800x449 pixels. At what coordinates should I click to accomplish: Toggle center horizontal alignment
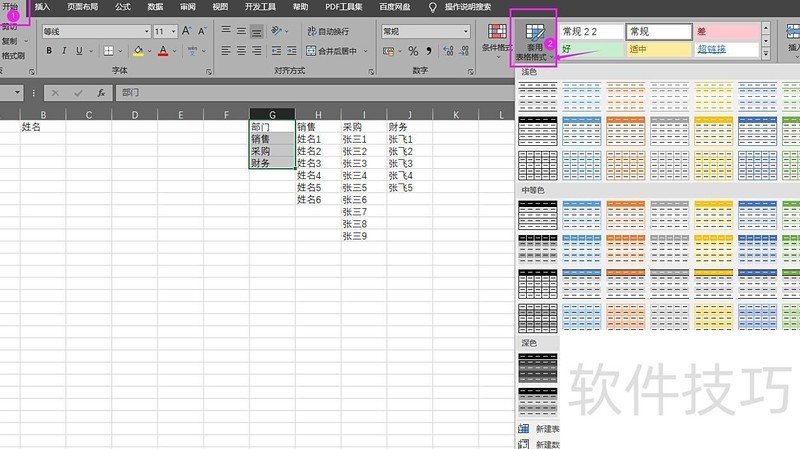(241, 51)
